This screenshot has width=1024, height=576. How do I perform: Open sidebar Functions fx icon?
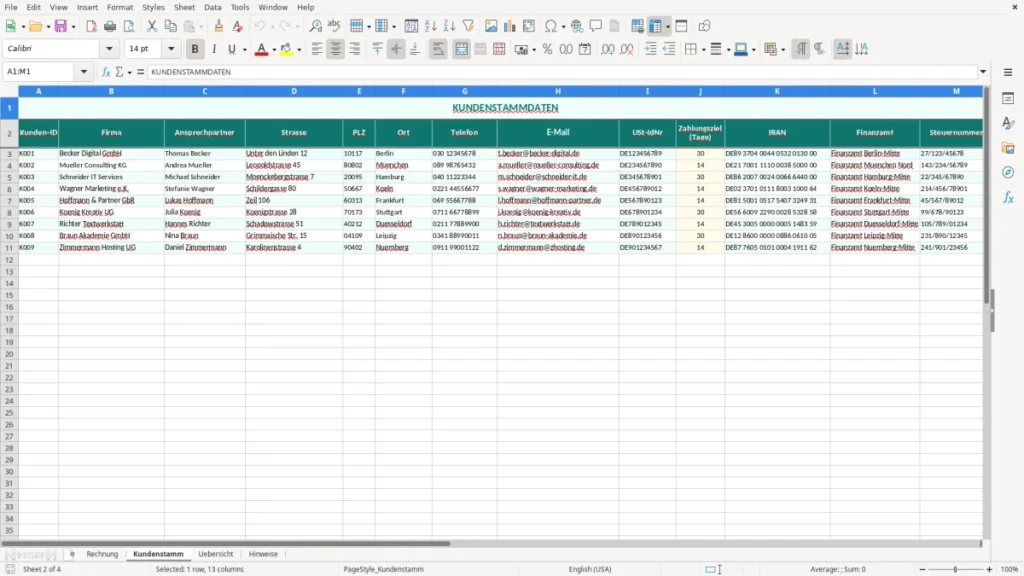[1008, 197]
